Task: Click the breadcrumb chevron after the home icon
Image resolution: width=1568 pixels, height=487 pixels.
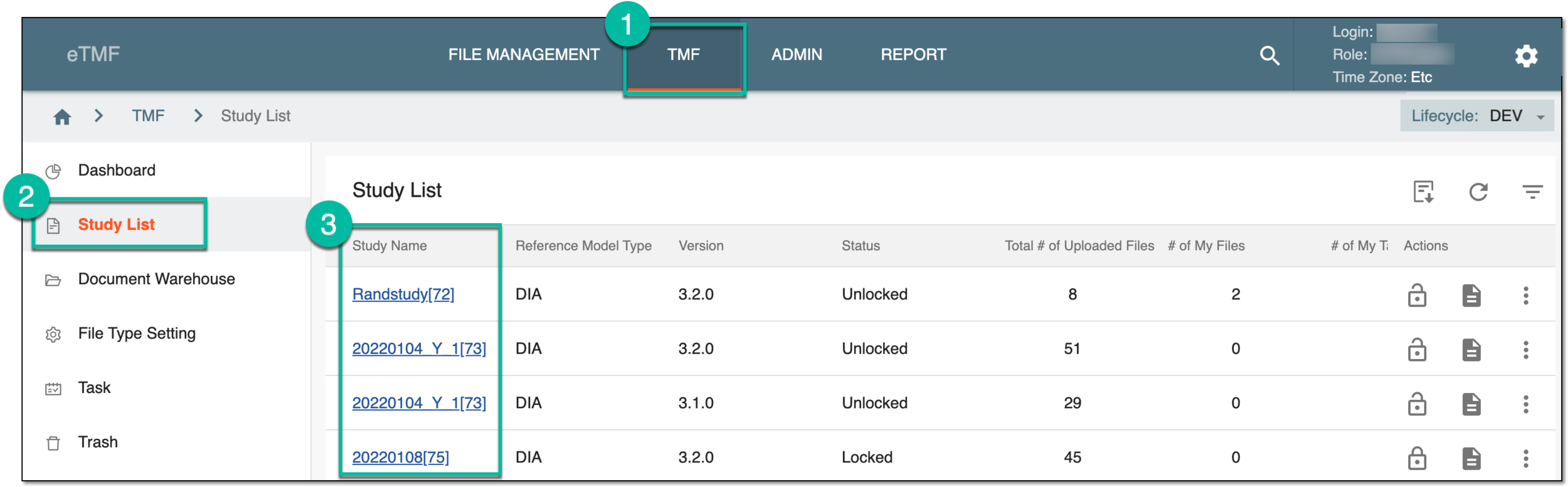Action: click(98, 115)
